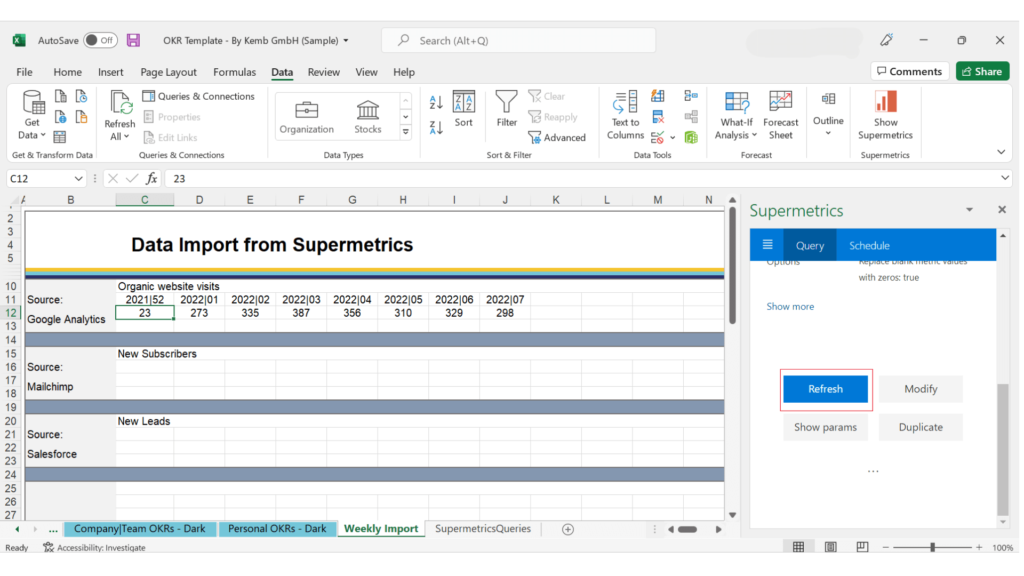Select the cell containing 387

[301, 313]
